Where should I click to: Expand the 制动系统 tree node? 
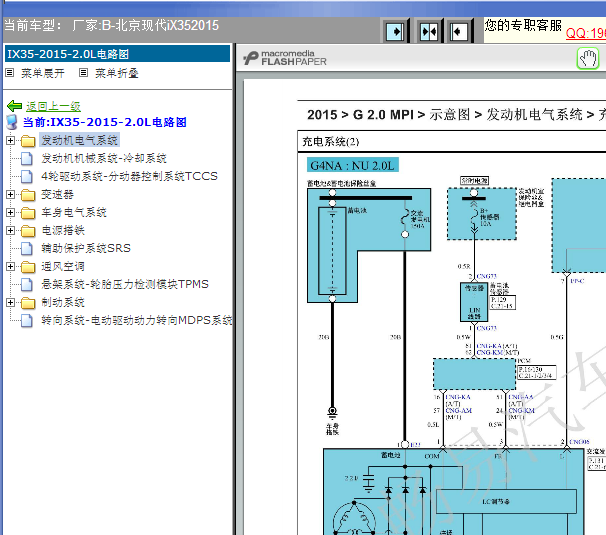click(x=10, y=302)
